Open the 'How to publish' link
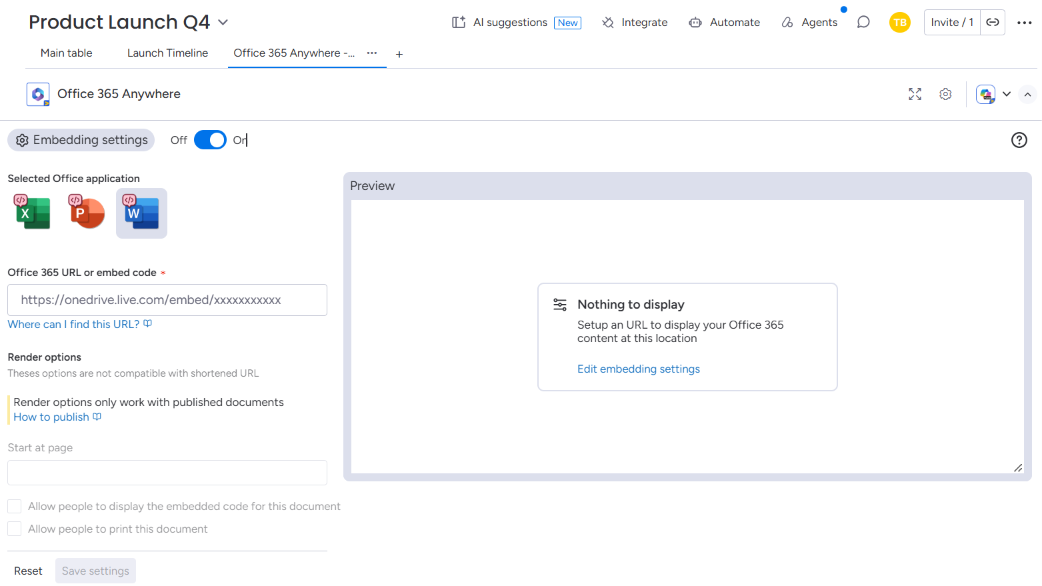Viewport: 1042px width, 586px height. pos(57,417)
